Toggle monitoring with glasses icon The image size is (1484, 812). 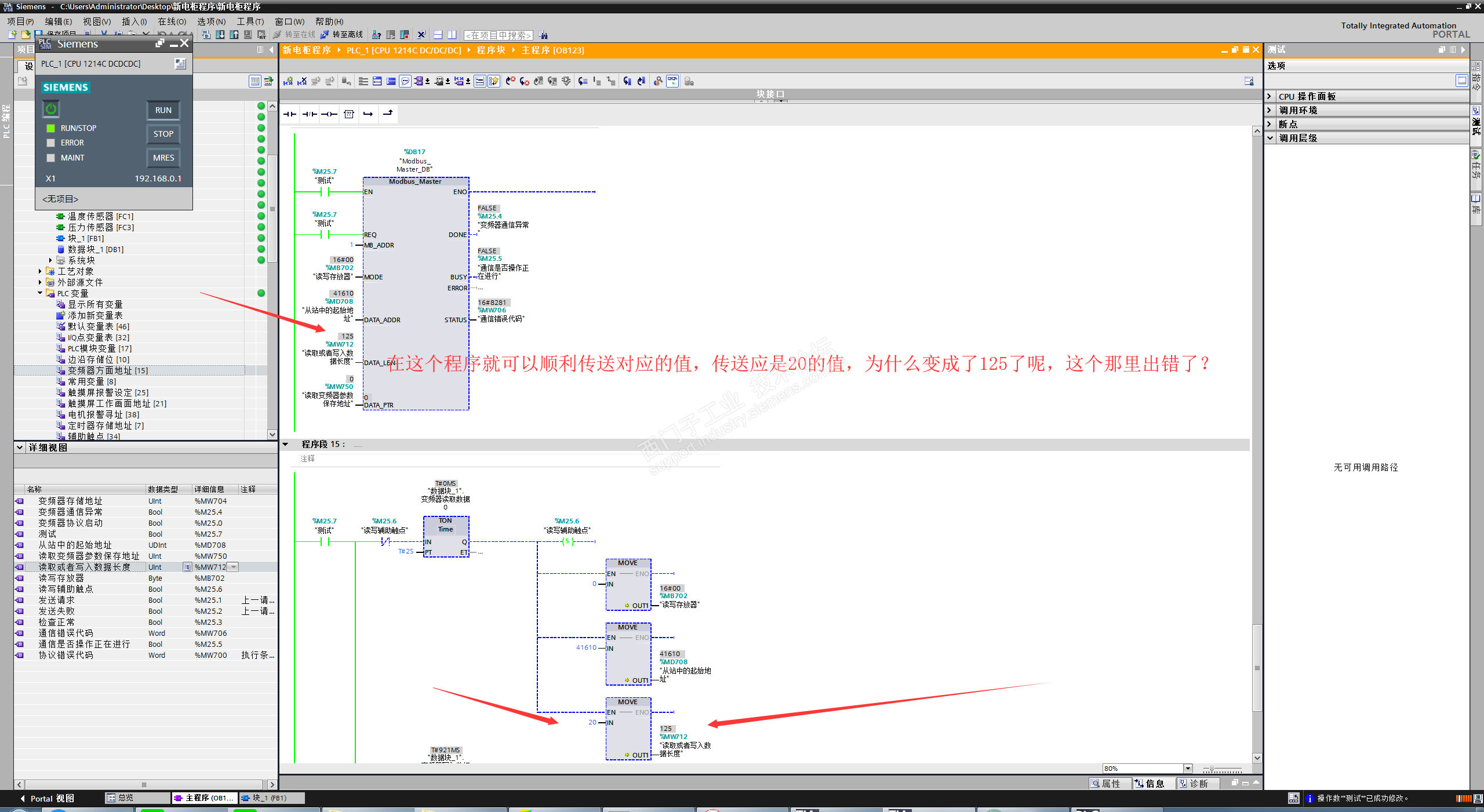(x=672, y=81)
